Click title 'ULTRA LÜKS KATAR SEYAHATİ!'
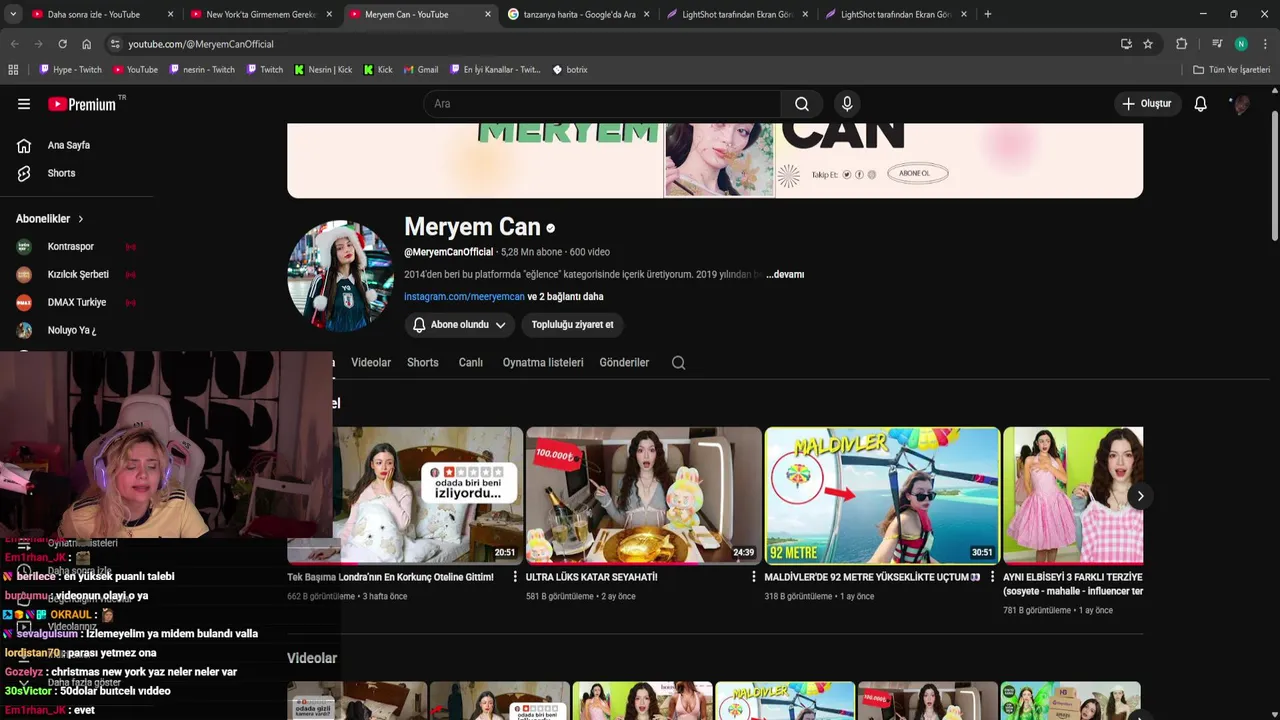The image size is (1280, 720). pos(591,577)
